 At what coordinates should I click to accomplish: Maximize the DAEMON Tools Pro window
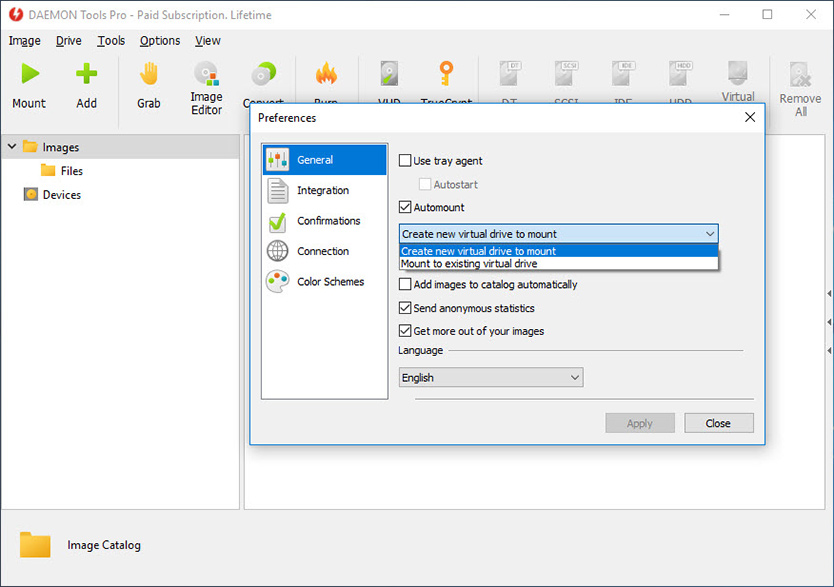767,14
